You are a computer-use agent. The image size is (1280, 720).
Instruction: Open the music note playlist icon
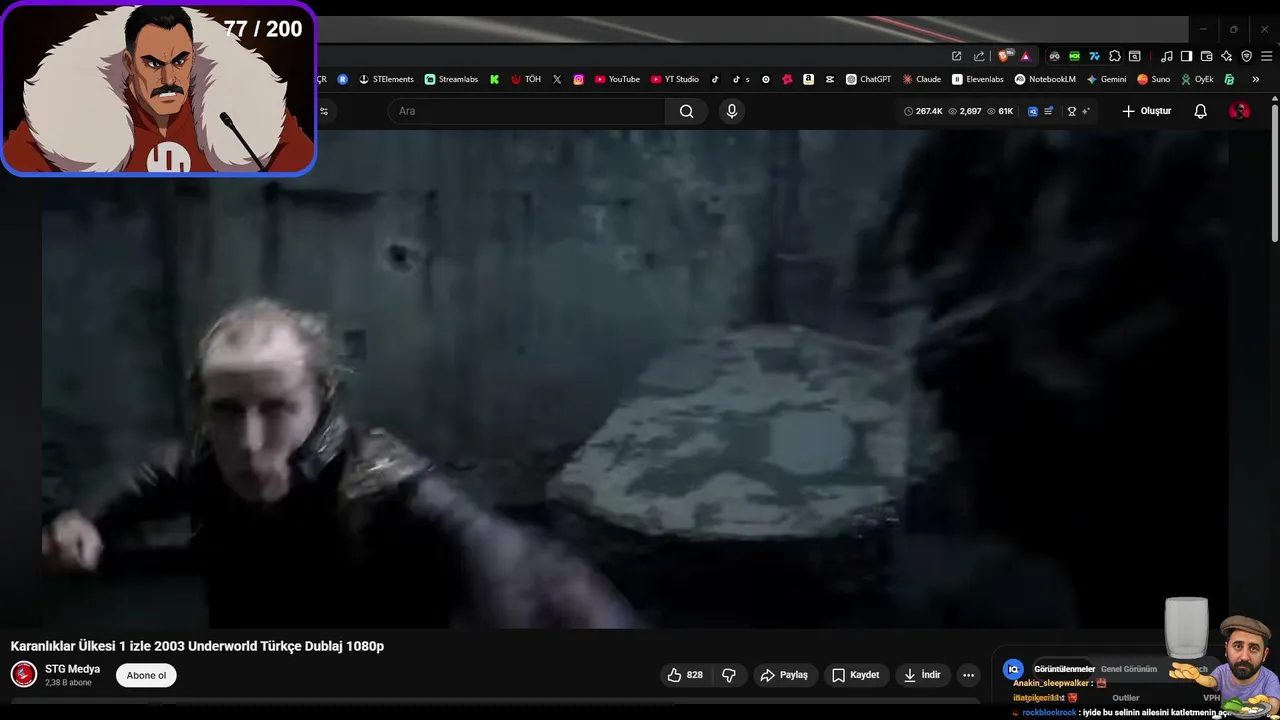click(x=1167, y=56)
